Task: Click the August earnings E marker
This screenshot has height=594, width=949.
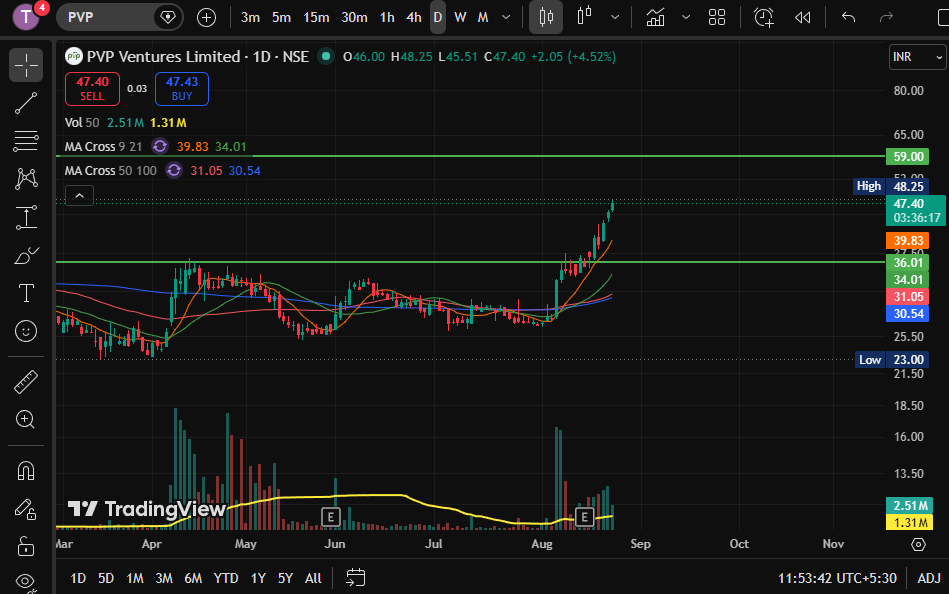Action: pyautogui.click(x=584, y=517)
